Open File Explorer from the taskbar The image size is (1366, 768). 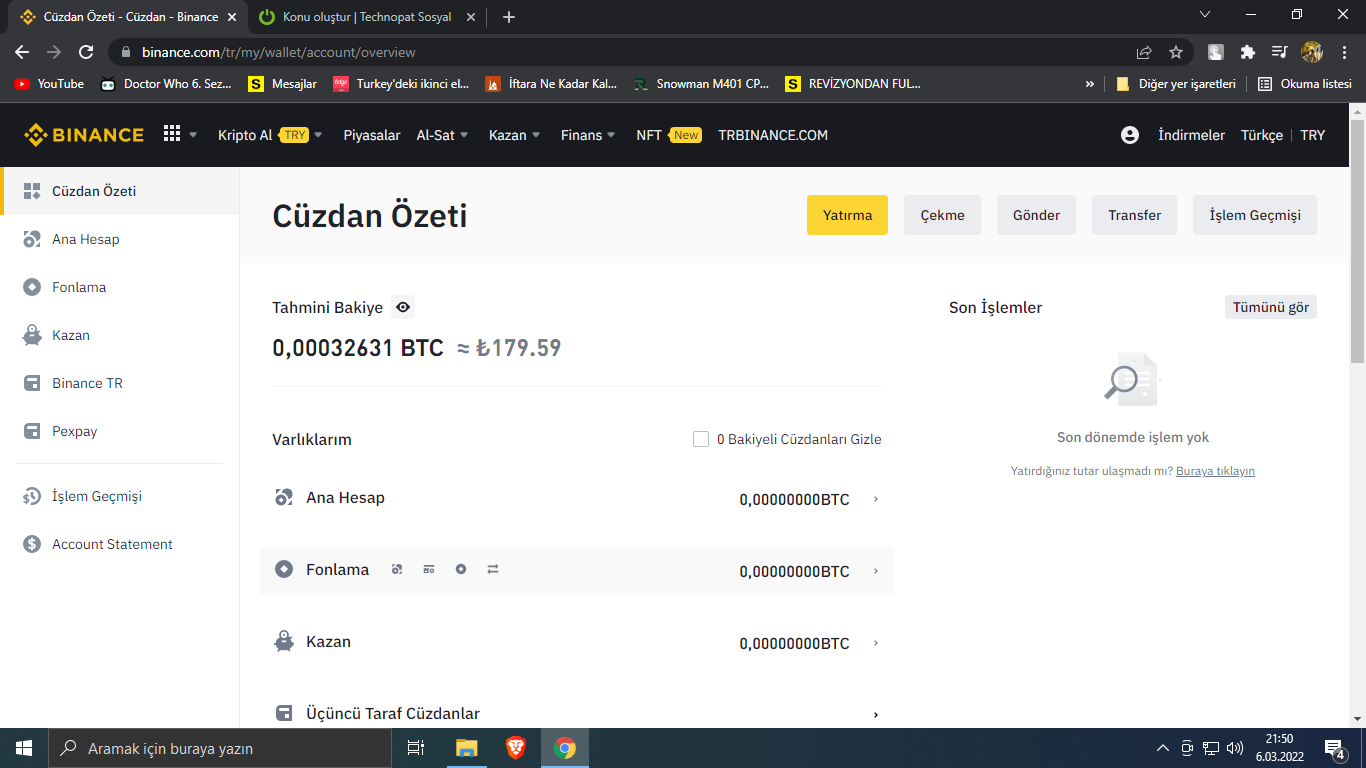click(x=466, y=748)
